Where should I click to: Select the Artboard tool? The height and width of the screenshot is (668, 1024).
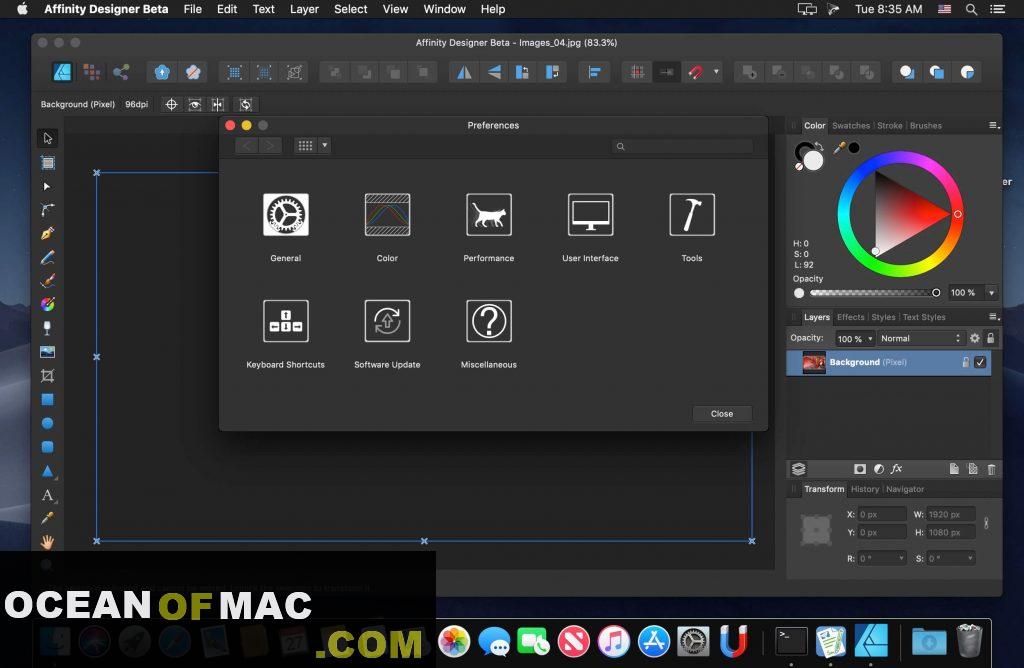(x=47, y=163)
